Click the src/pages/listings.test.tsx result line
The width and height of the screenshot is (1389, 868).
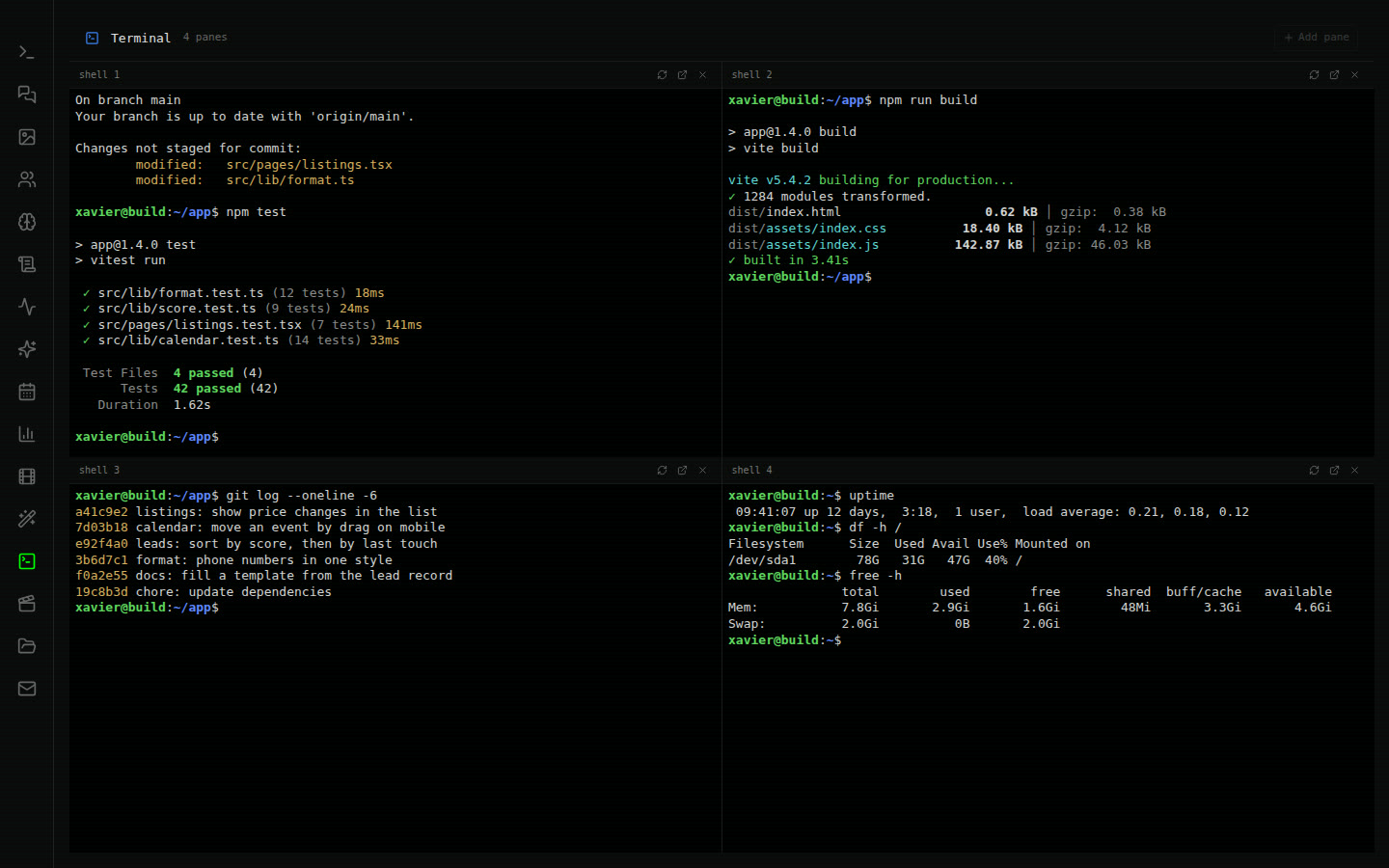coord(252,325)
